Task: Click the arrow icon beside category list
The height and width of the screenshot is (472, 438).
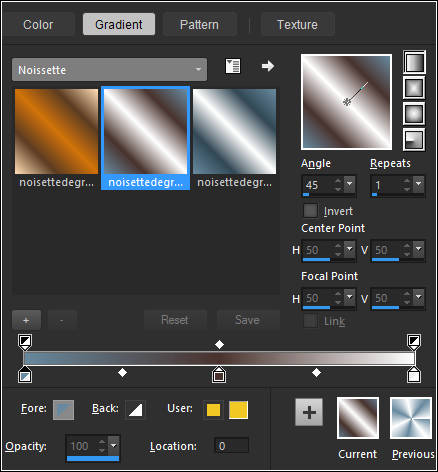Action: pos(268,66)
